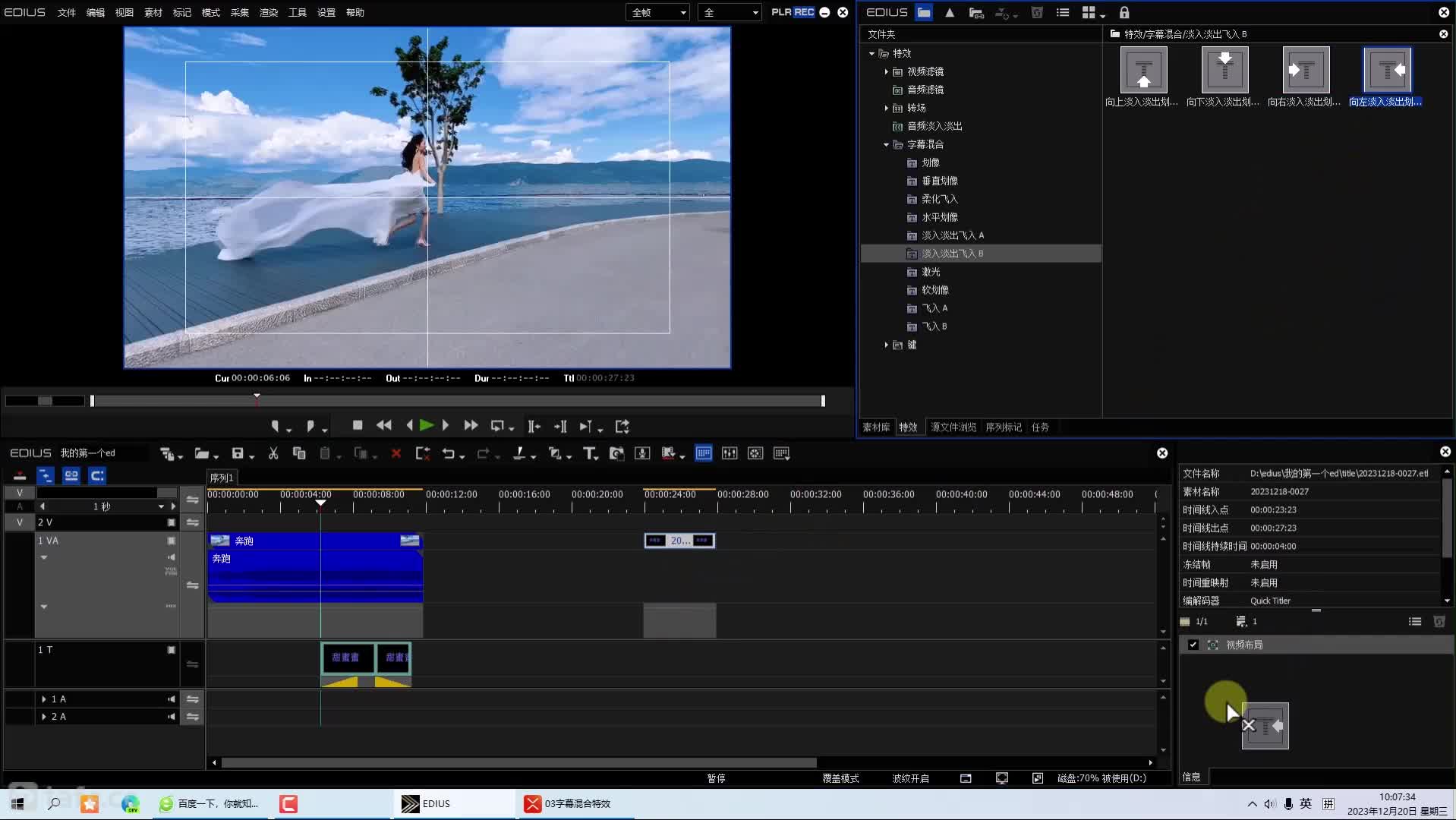The height and width of the screenshot is (820, 1456).
Task: Click the Set Out point icon
Action: pyautogui.click(x=310, y=426)
